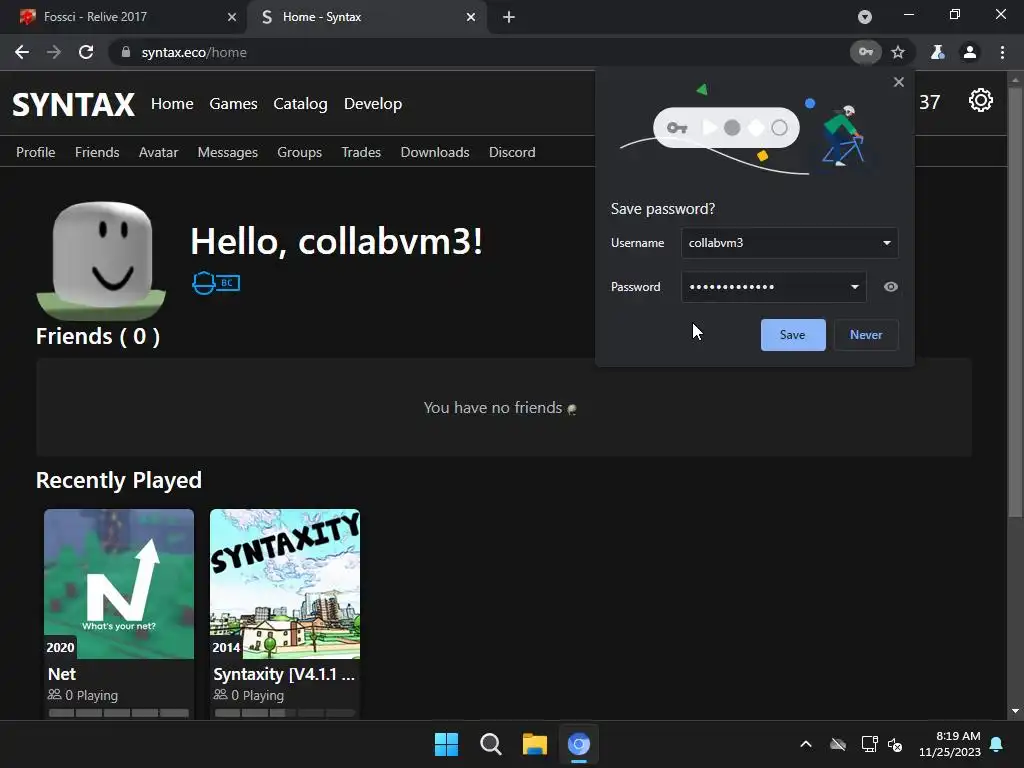Open the Windows Start menu

click(447, 744)
